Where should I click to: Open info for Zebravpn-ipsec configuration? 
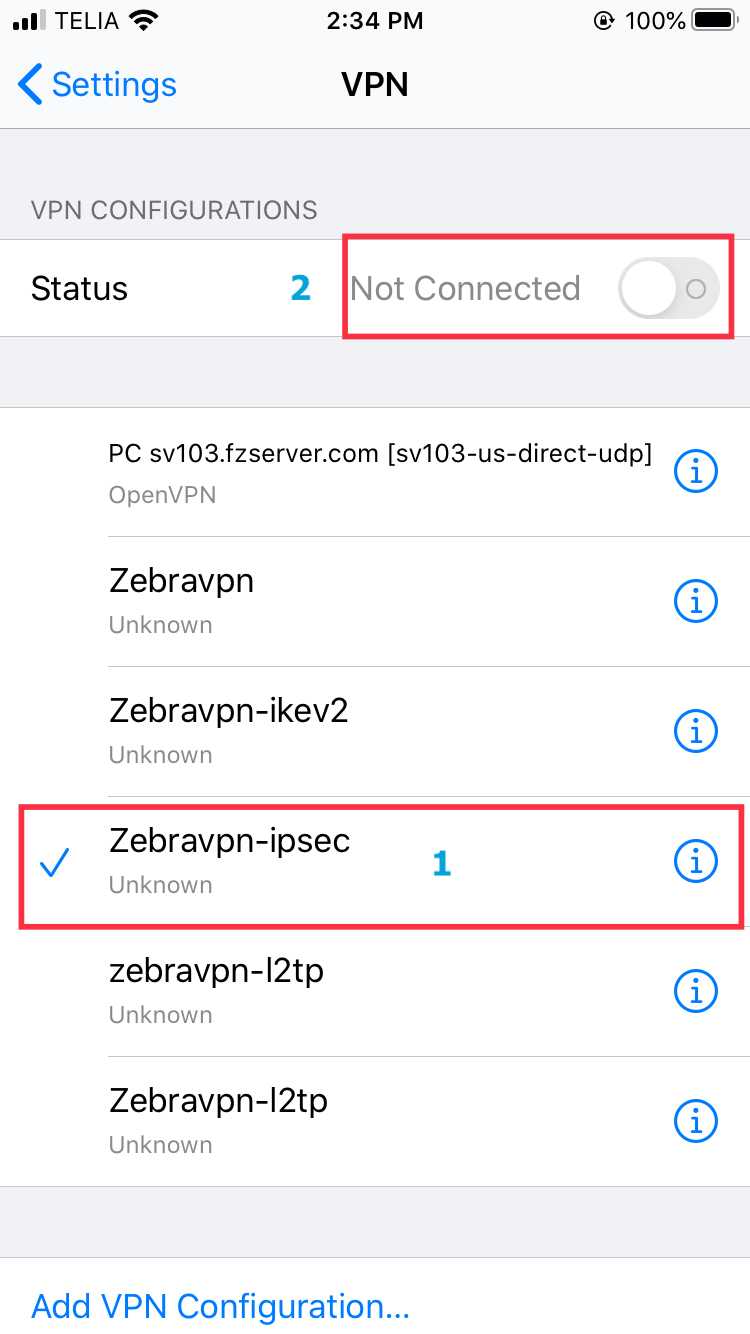tap(696, 861)
